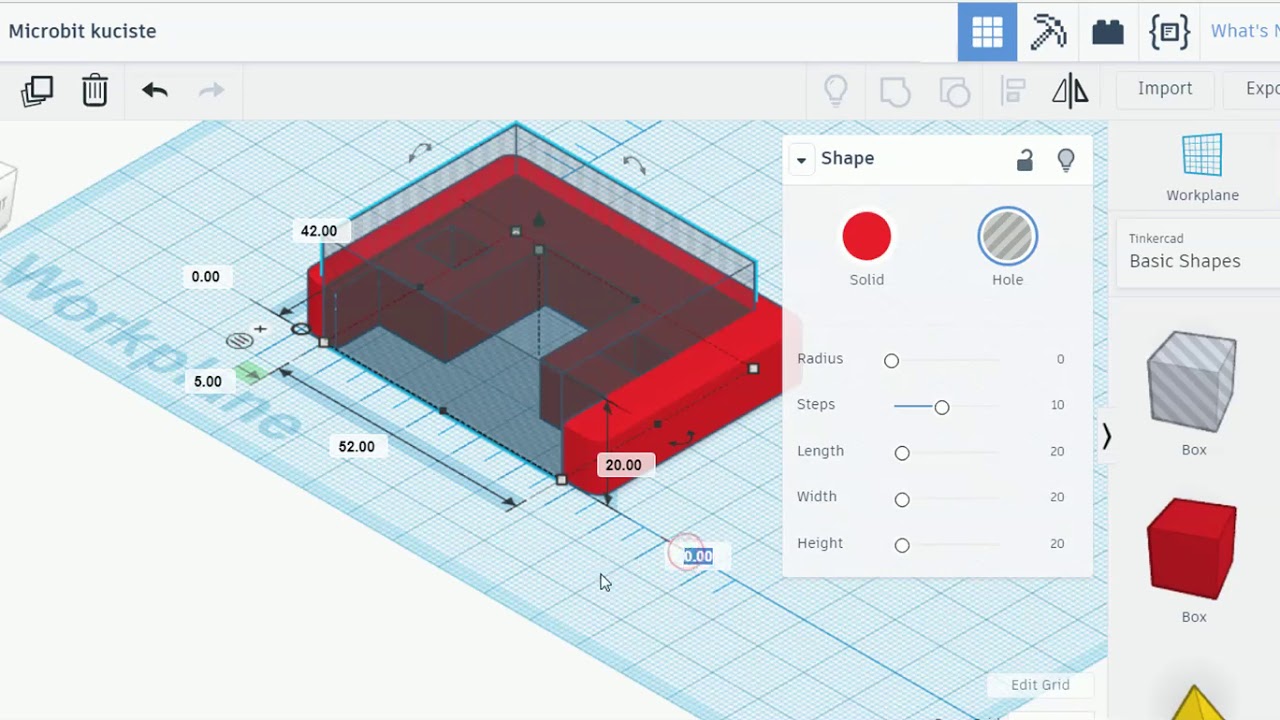1280x720 pixels.
Task: Undo the last action
Action: (154, 90)
